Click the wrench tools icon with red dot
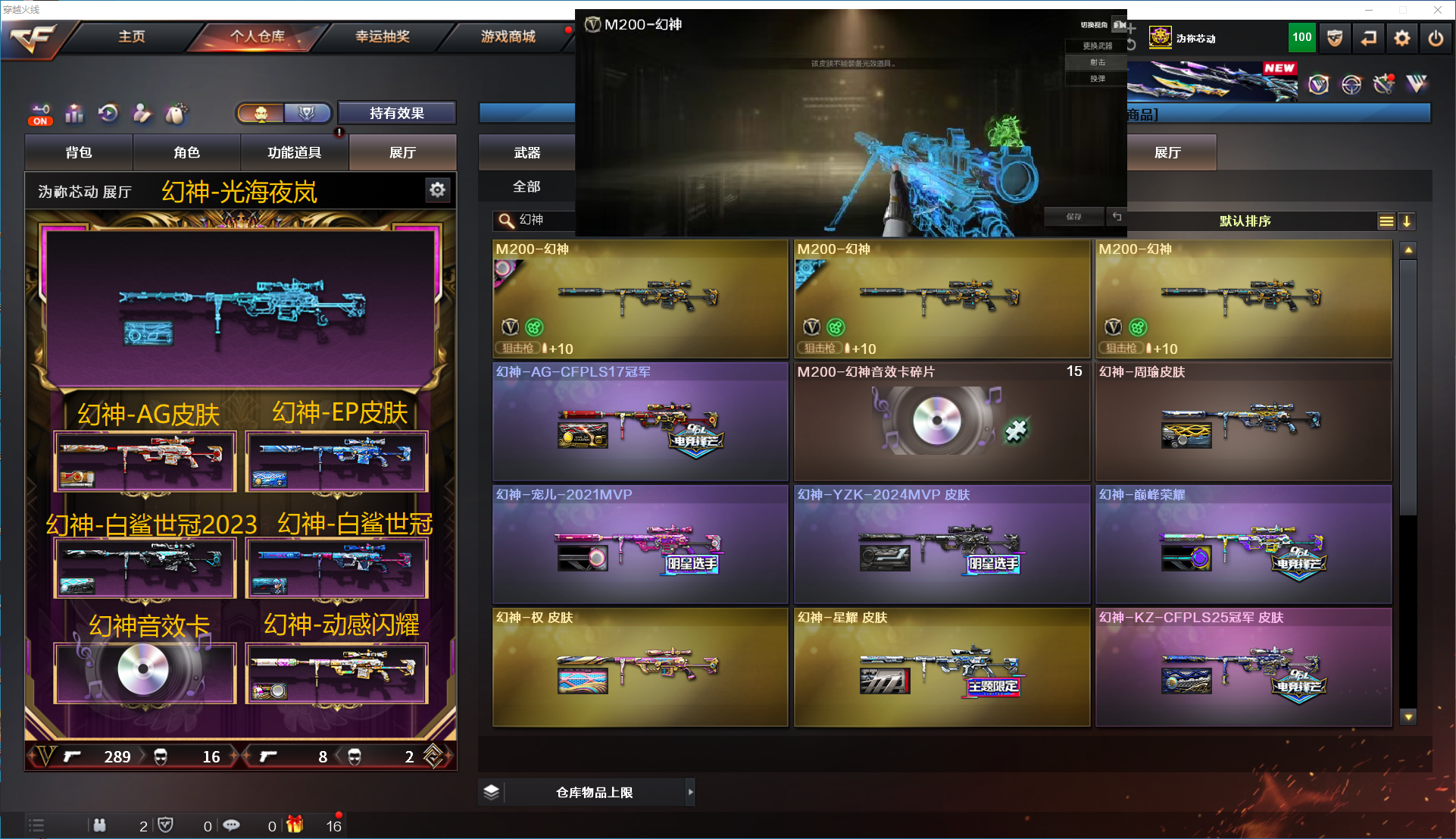The image size is (1456, 839). [x=1384, y=83]
